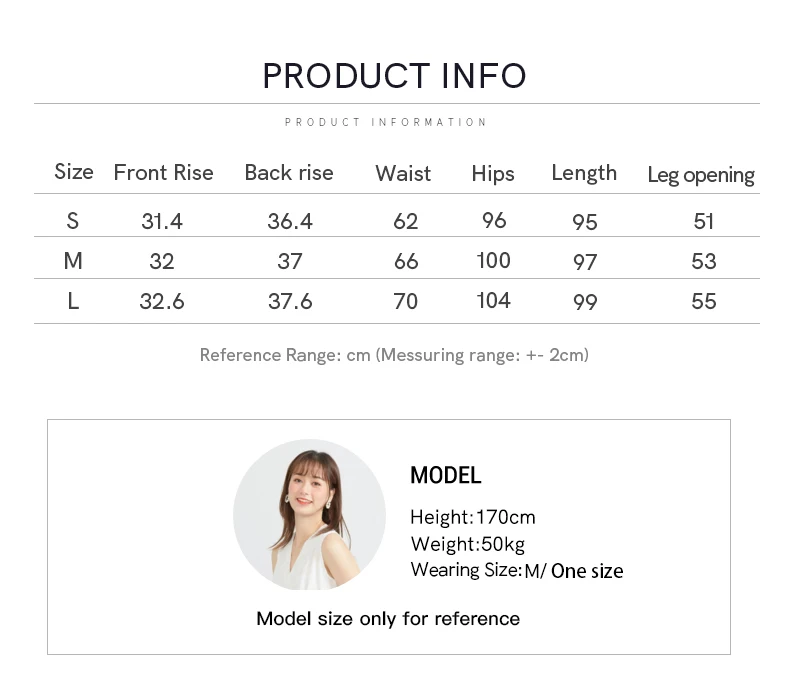Click the model's circular portrait photo

(x=309, y=514)
